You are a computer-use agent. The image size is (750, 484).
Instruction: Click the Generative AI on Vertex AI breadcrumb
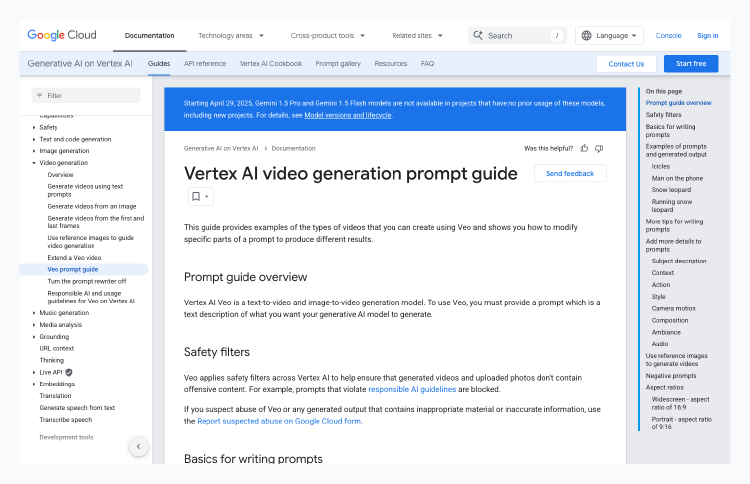coord(221,148)
